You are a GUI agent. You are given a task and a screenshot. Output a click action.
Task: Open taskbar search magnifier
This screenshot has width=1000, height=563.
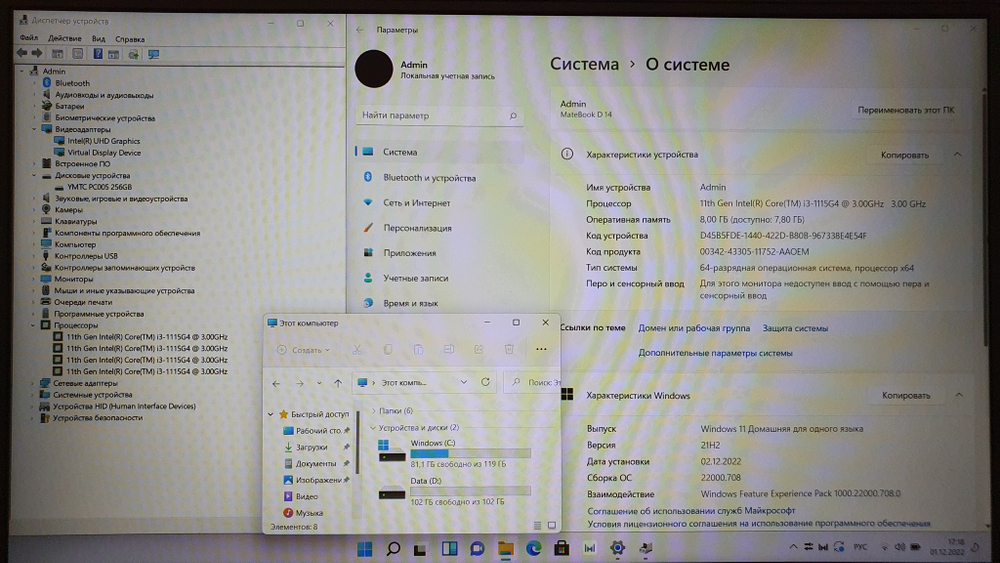[393, 548]
